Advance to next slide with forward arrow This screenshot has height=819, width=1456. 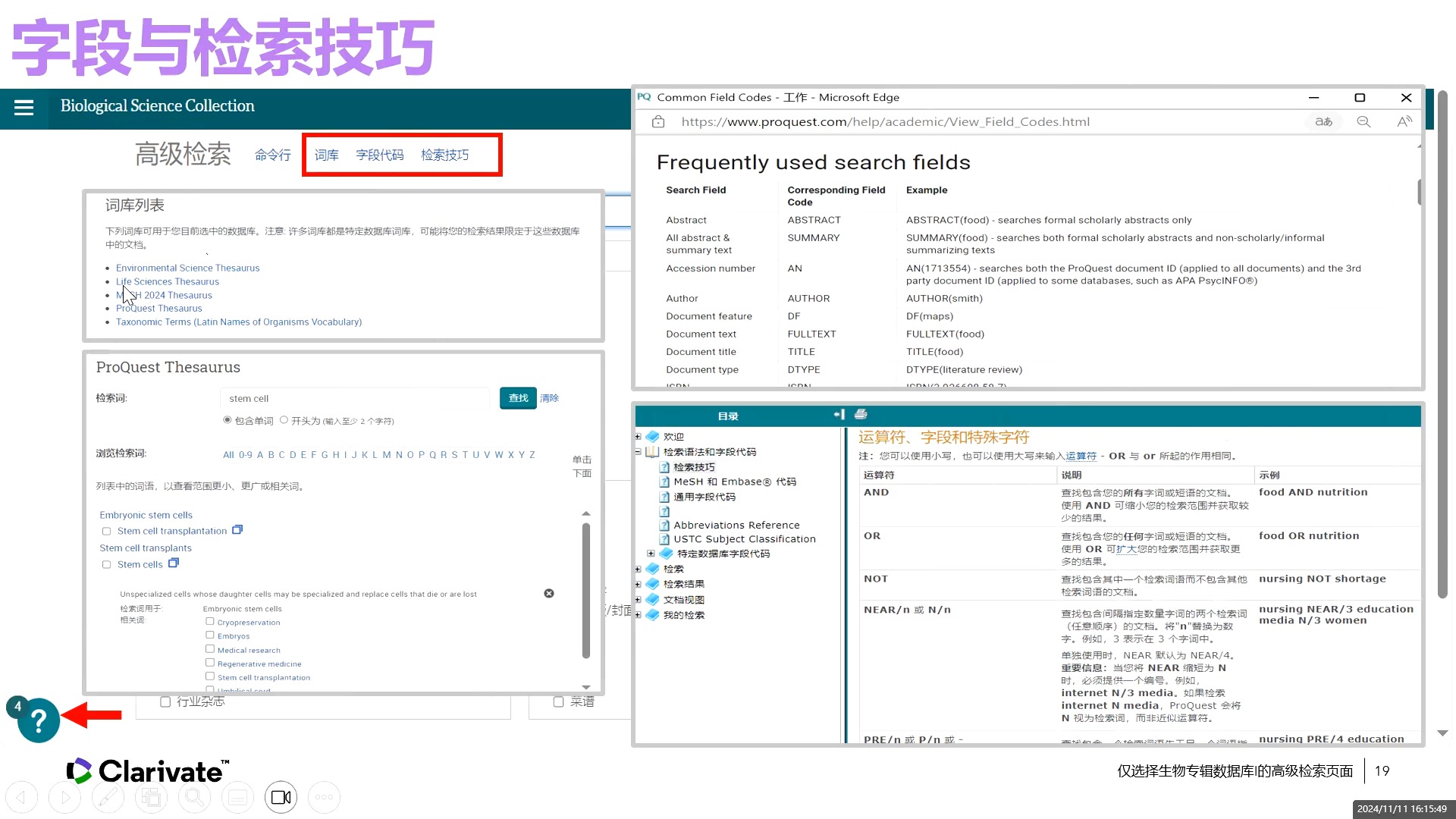point(64,797)
